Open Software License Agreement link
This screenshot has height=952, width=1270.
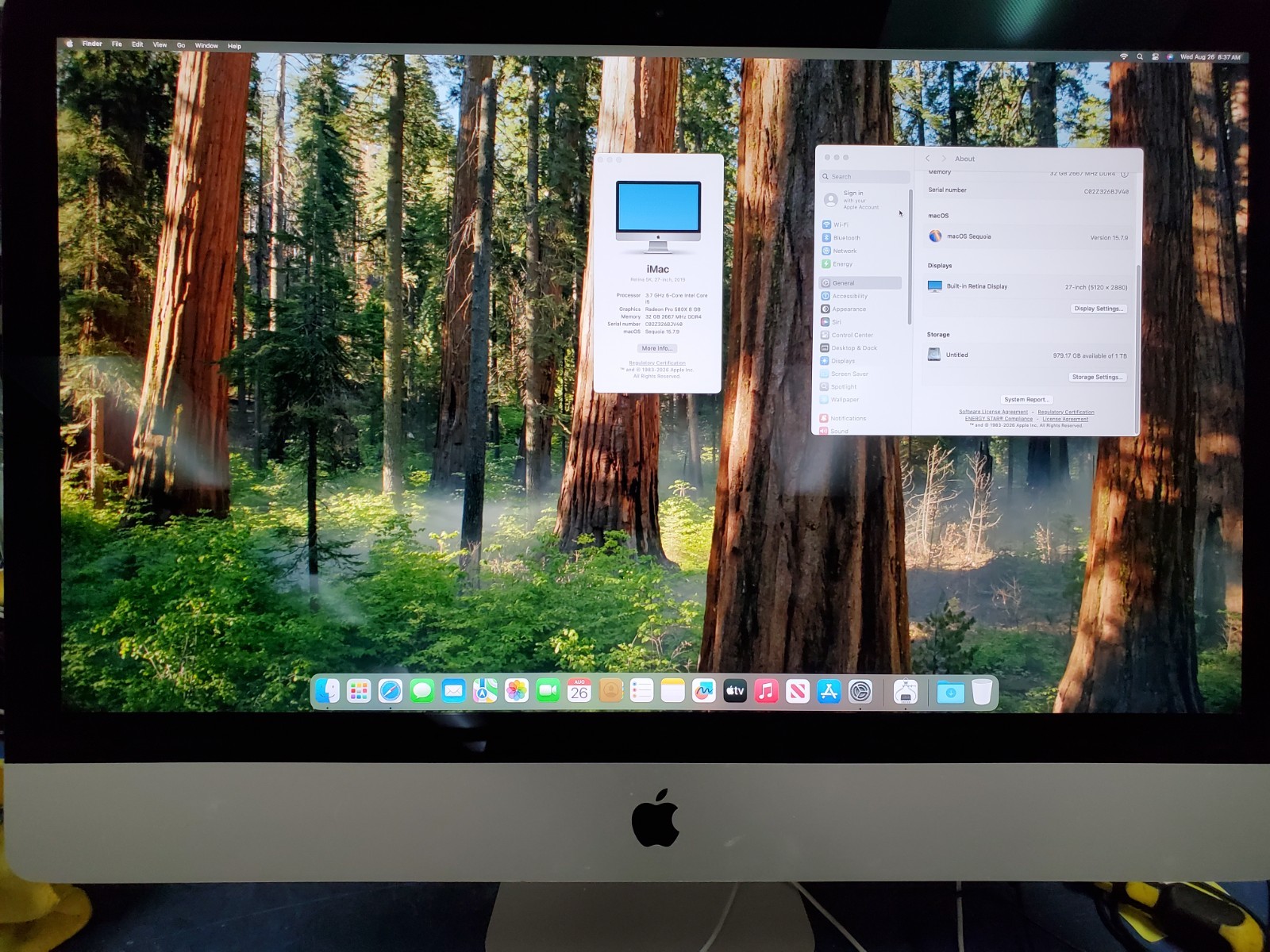(993, 412)
